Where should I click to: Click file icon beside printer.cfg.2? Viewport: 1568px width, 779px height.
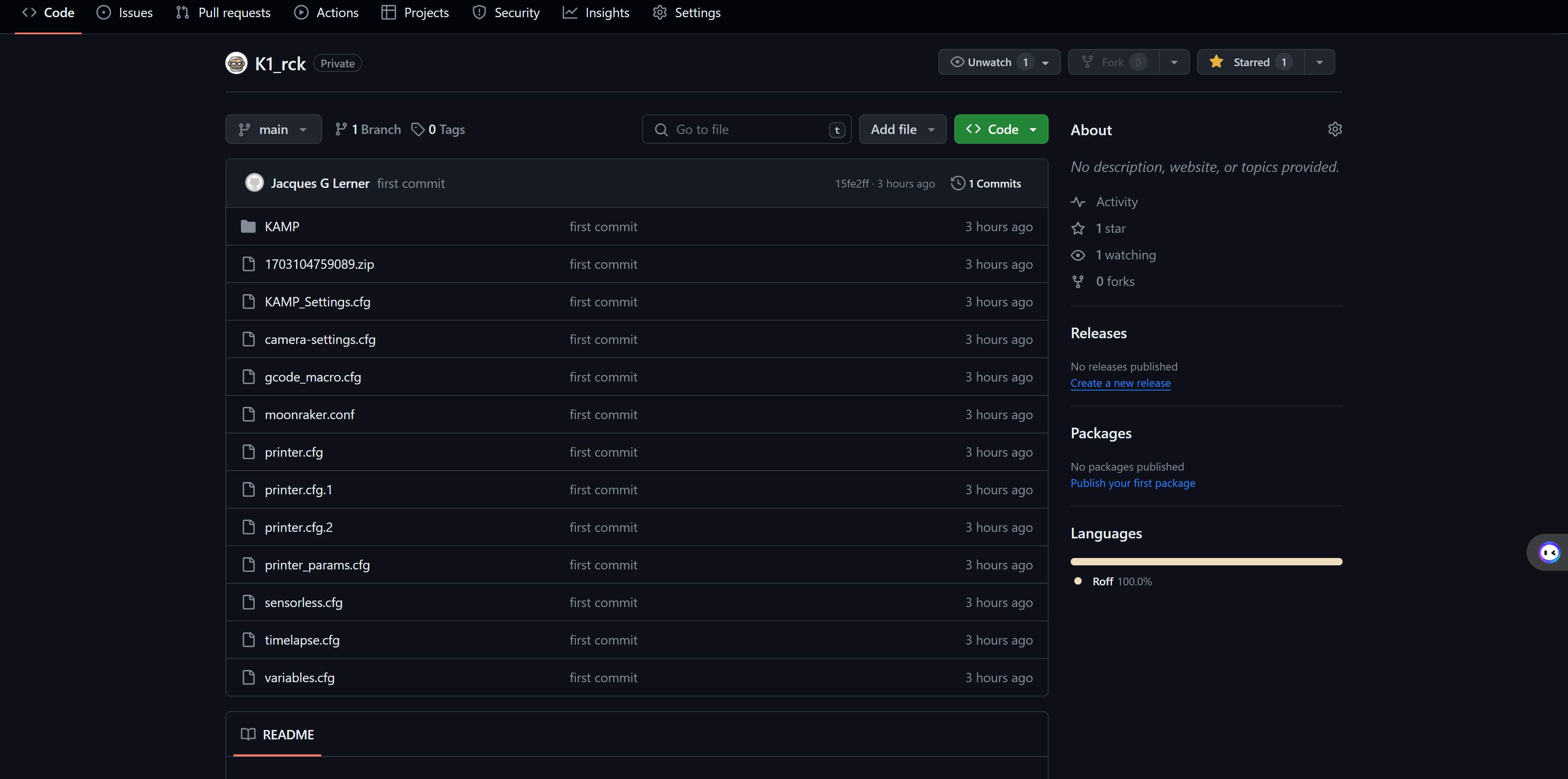[248, 527]
